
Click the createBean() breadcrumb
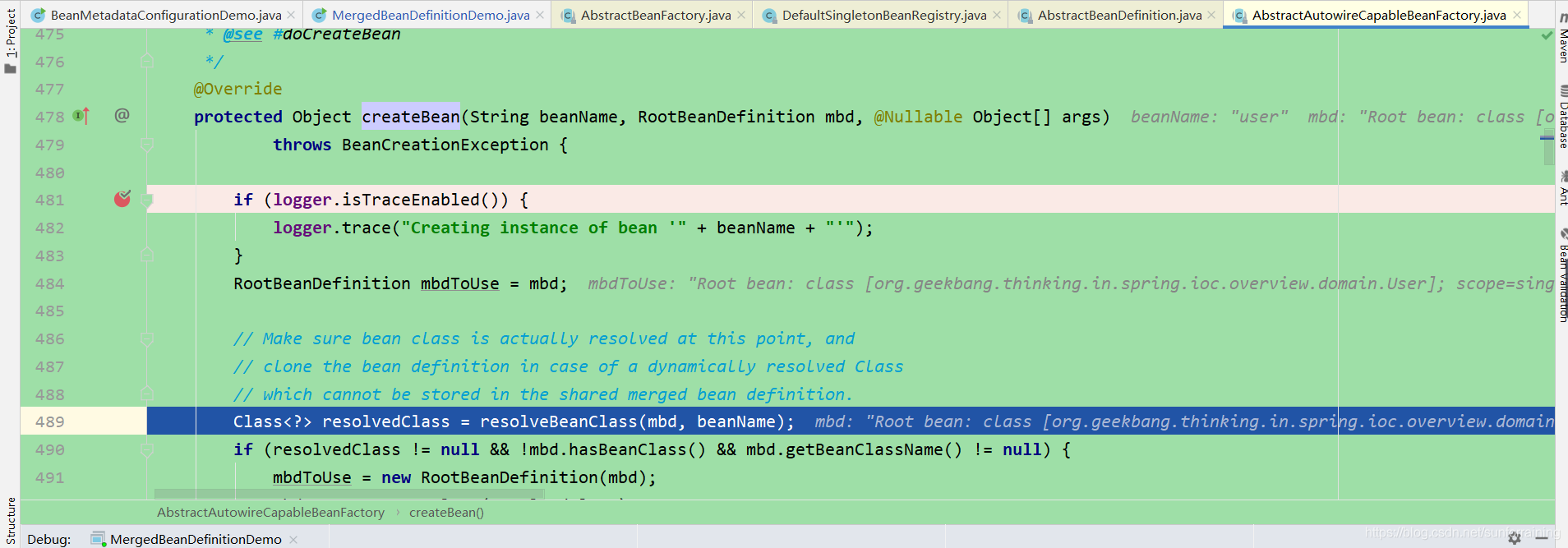point(446,512)
